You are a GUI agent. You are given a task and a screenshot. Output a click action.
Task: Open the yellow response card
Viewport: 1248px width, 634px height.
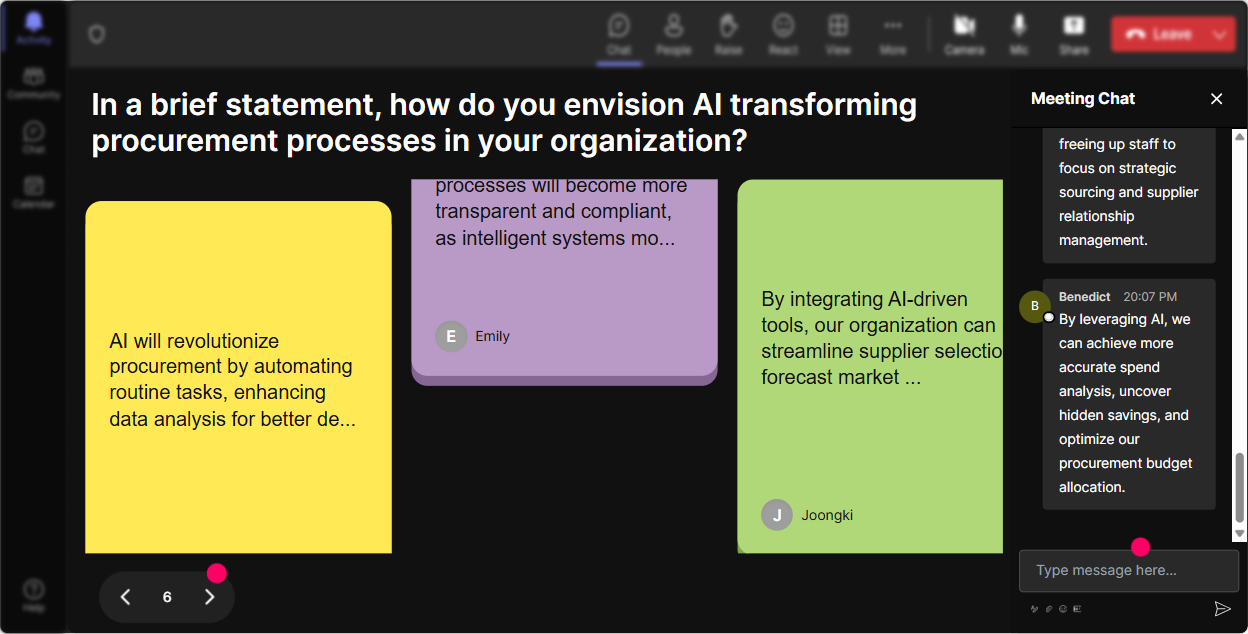click(x=238, y=378)
